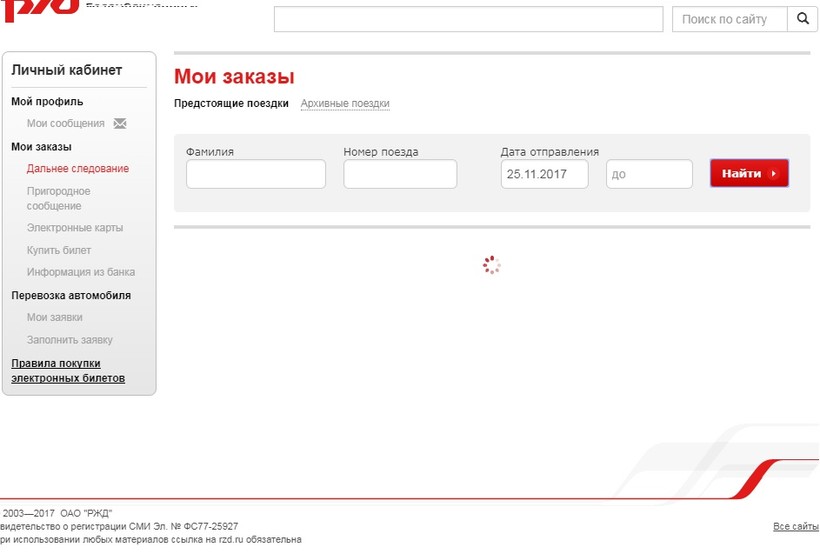Switch to Архивные поездки tab

[345, 104]
